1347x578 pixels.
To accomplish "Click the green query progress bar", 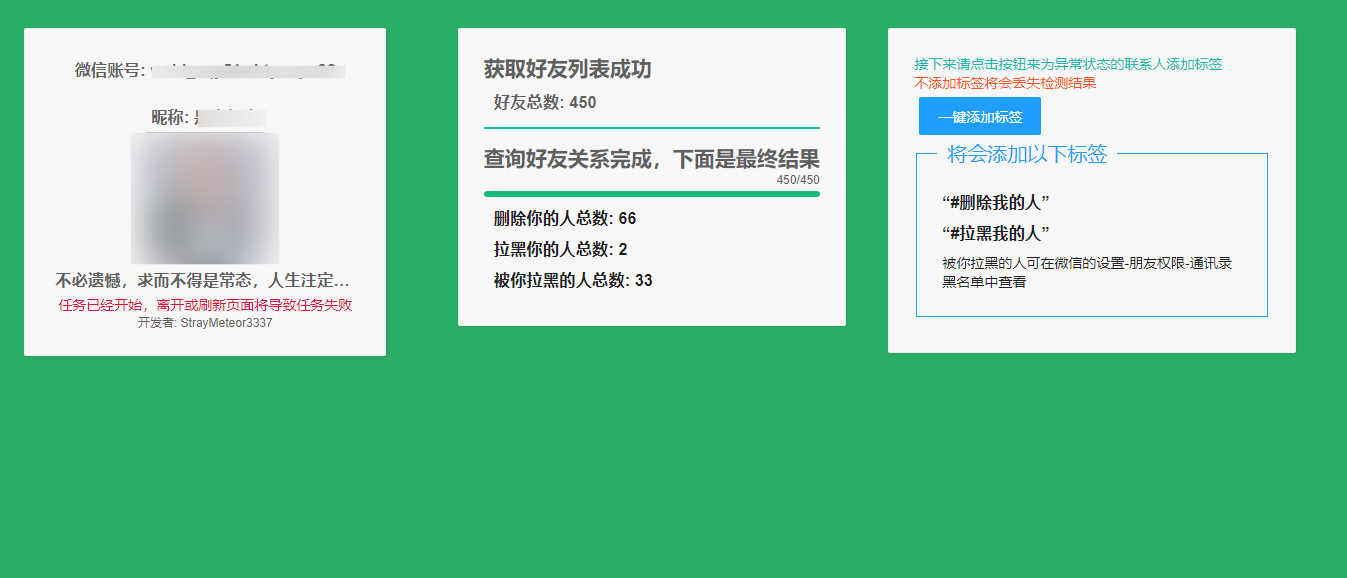I will coord(651,194).
